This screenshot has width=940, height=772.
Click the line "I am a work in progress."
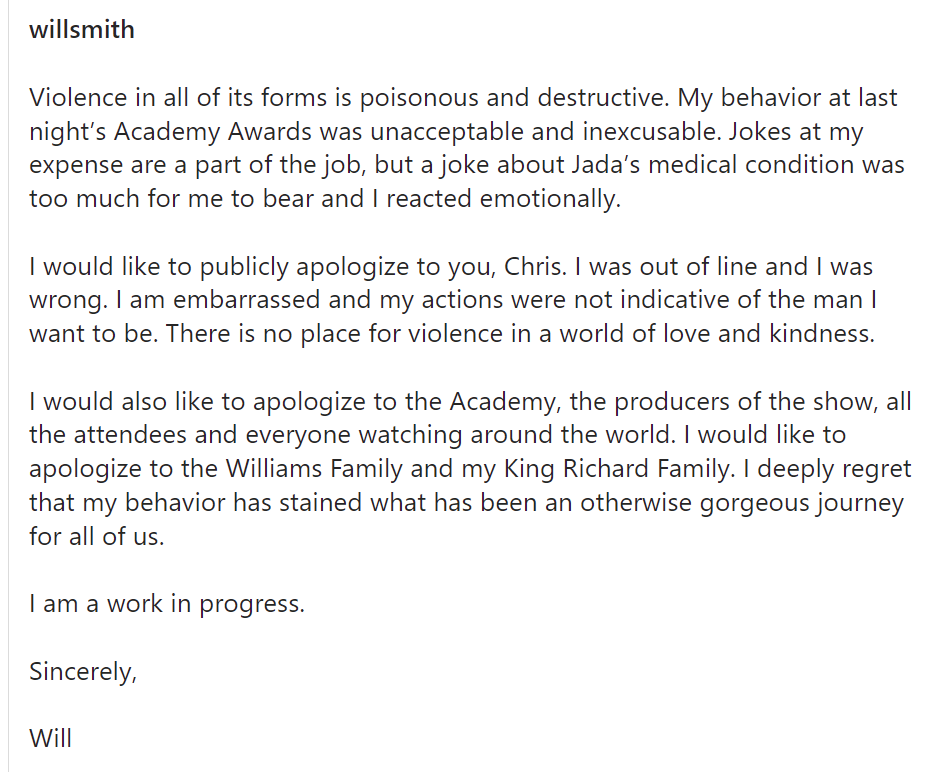tap(167, 604)
